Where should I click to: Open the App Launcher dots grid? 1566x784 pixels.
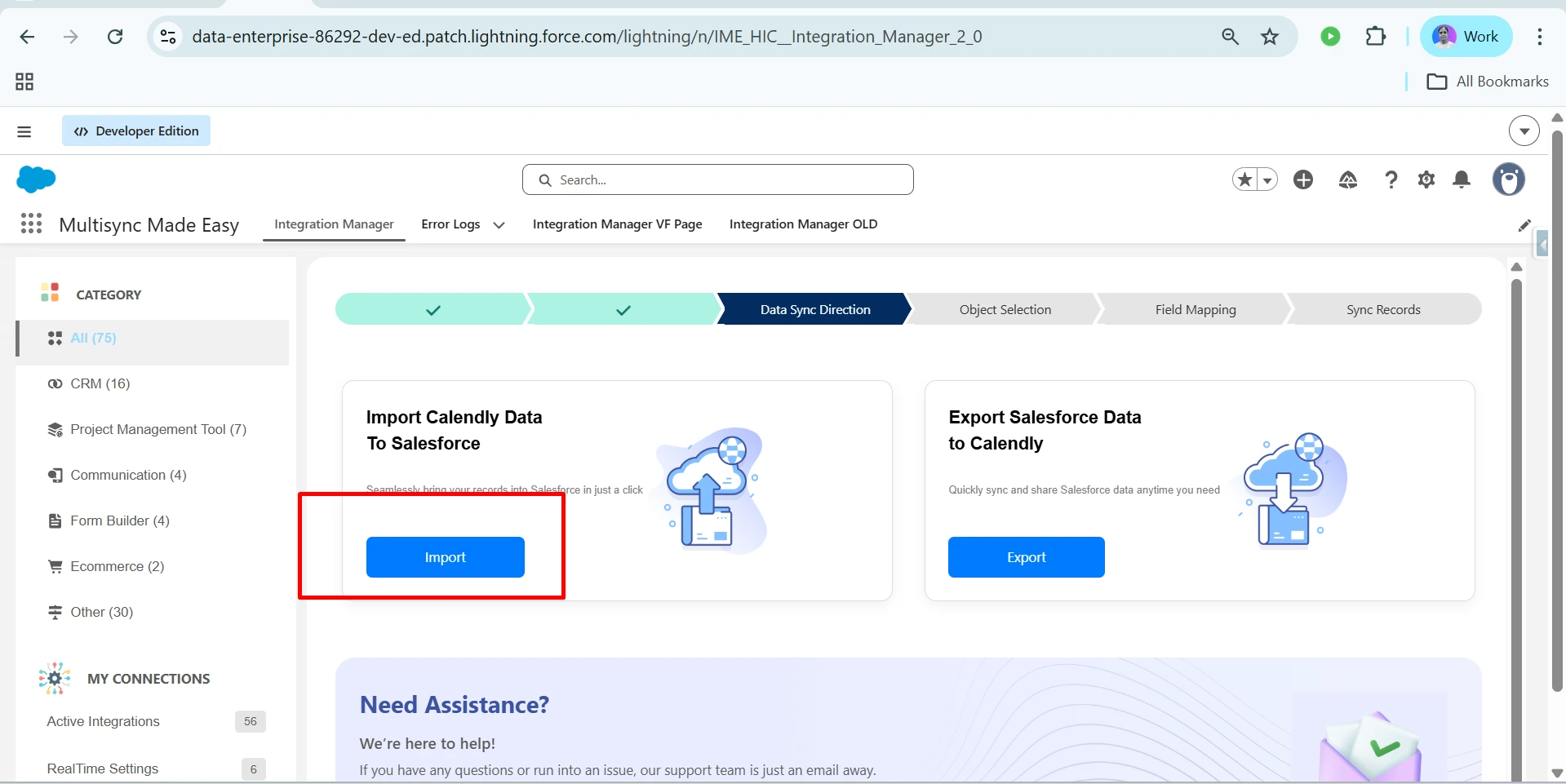point(31,224)
